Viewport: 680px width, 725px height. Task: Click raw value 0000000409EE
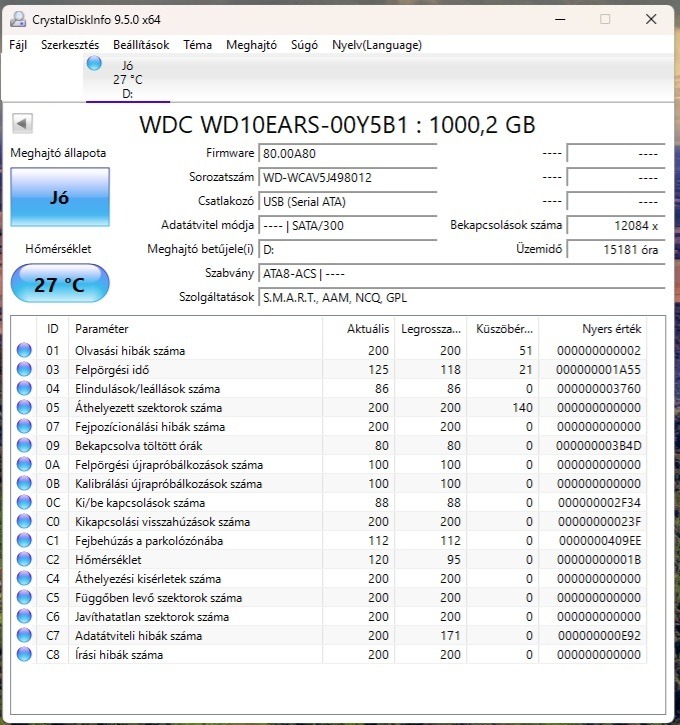coord(600,541)
